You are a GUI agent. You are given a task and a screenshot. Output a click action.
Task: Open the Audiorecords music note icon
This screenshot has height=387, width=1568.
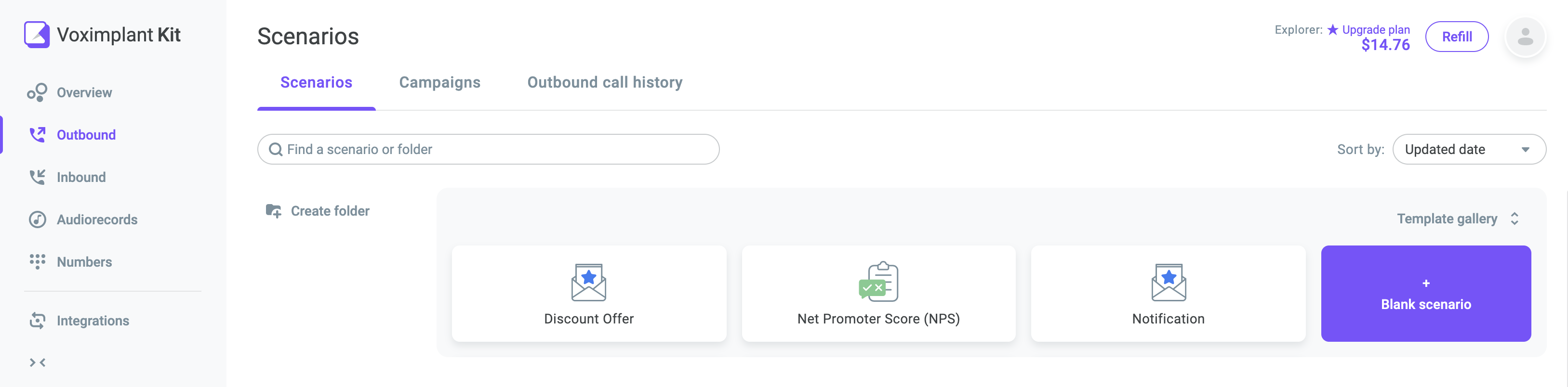click(x=37, y=219)
